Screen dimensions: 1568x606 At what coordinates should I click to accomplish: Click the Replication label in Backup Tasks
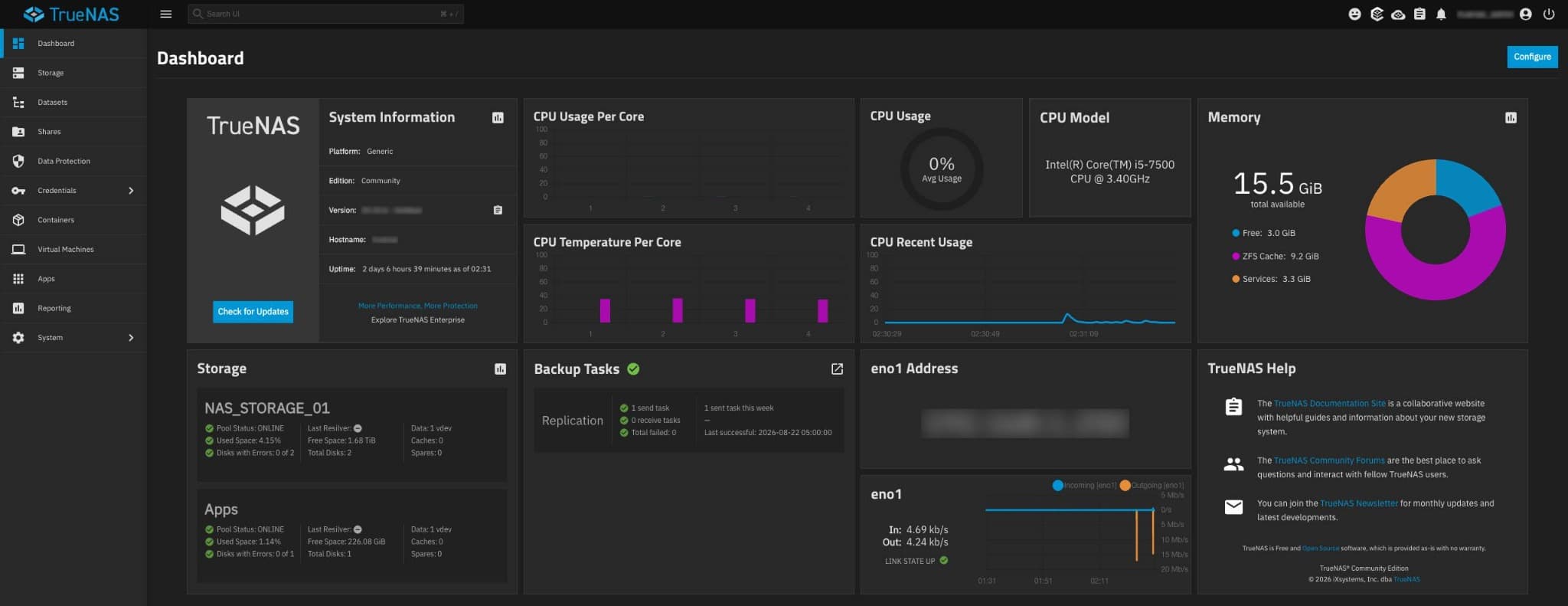pyautogui.click(x=573, y=421)
